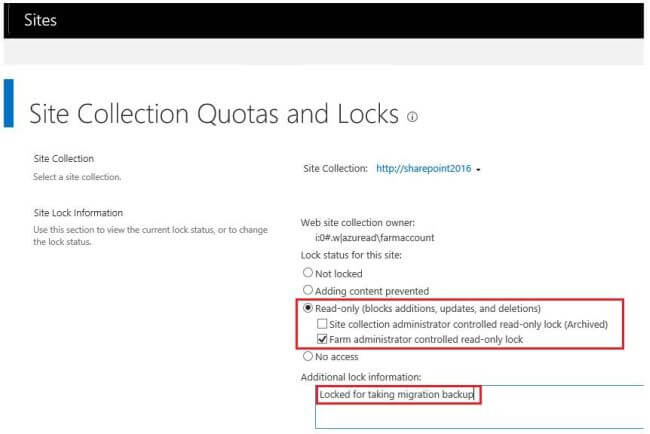The image size is (650, 434).
Task: Uncheck Farm administrator controlled read-only lock
Action: [322, 340]
